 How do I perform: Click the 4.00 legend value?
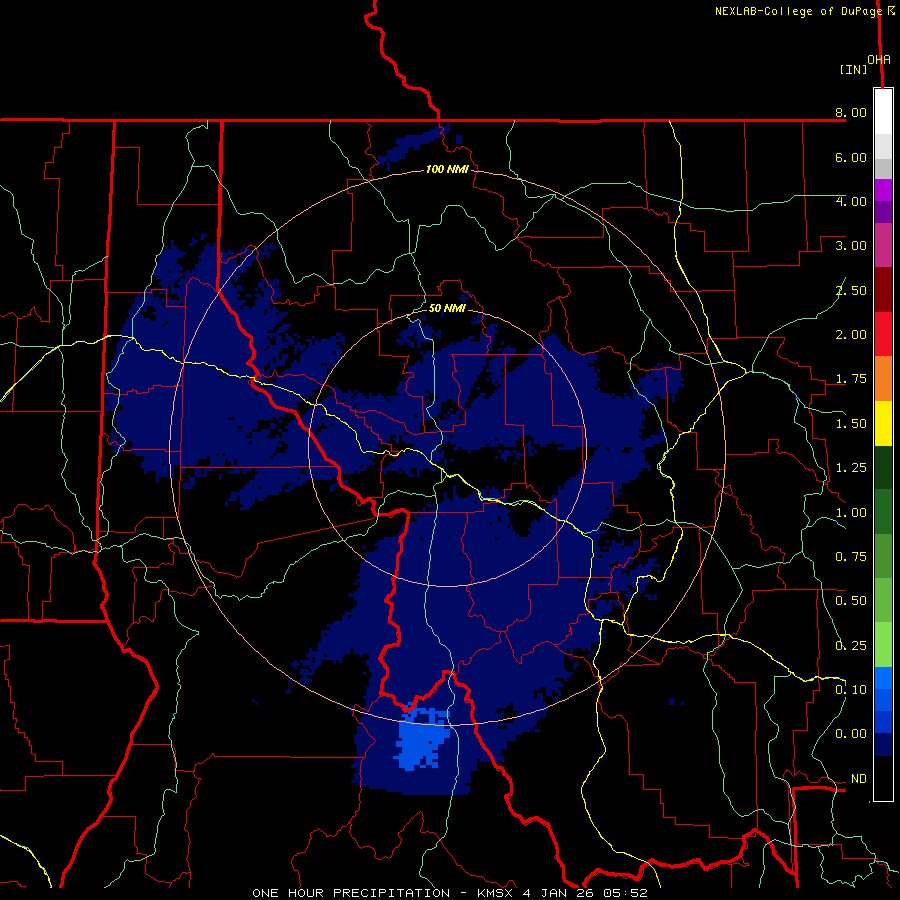851,201
